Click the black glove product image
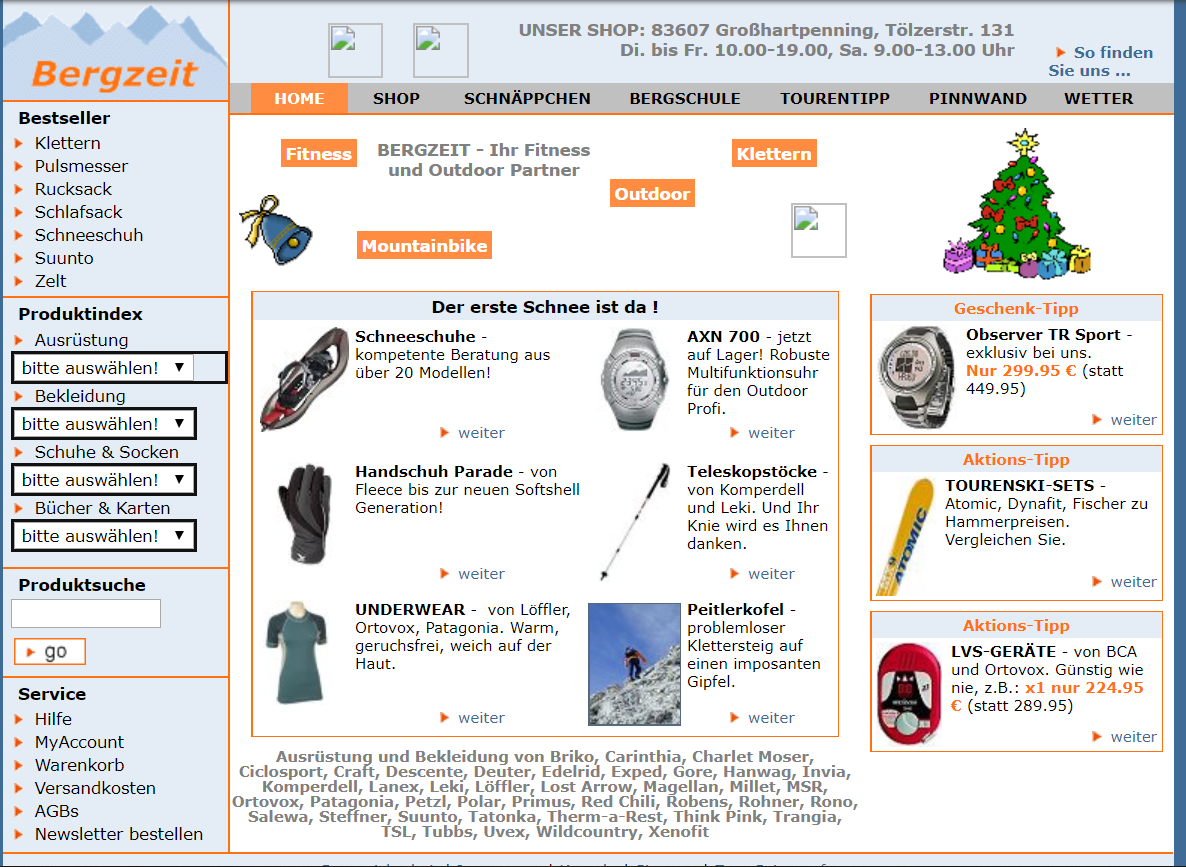This screenshot has width=1186, height=867. pos(304,516)
